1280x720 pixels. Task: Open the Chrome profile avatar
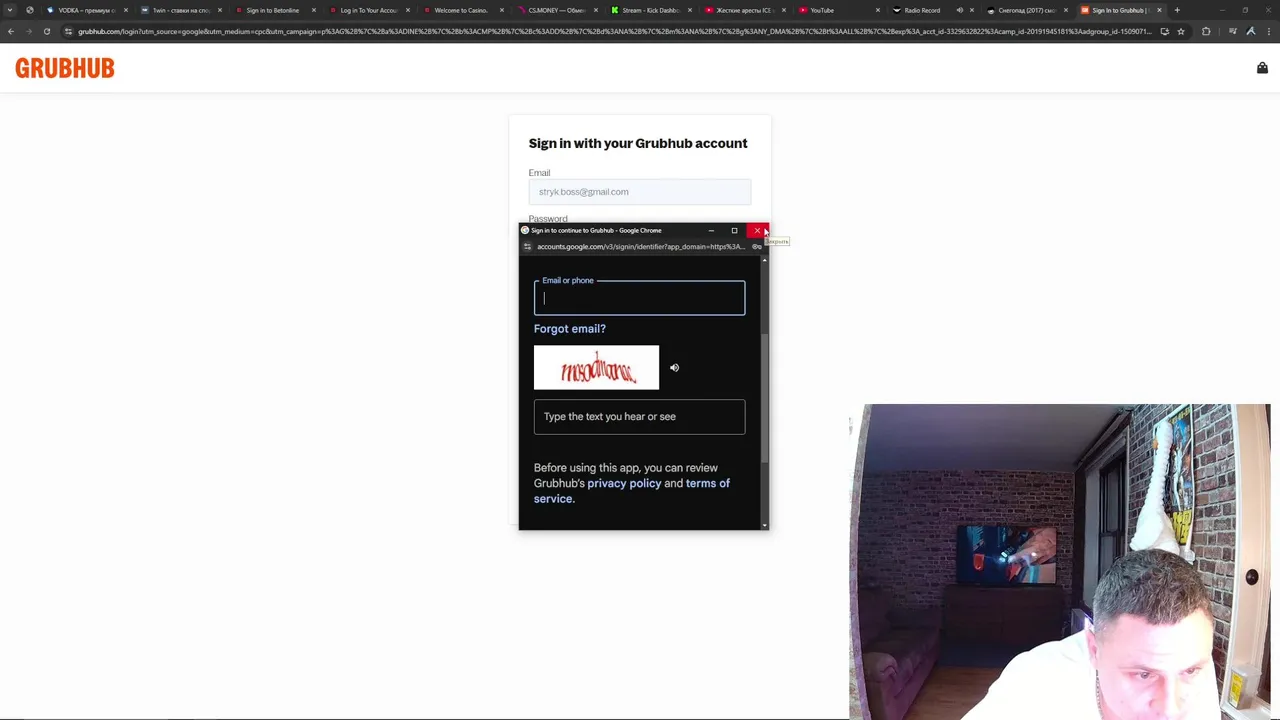1250,31
